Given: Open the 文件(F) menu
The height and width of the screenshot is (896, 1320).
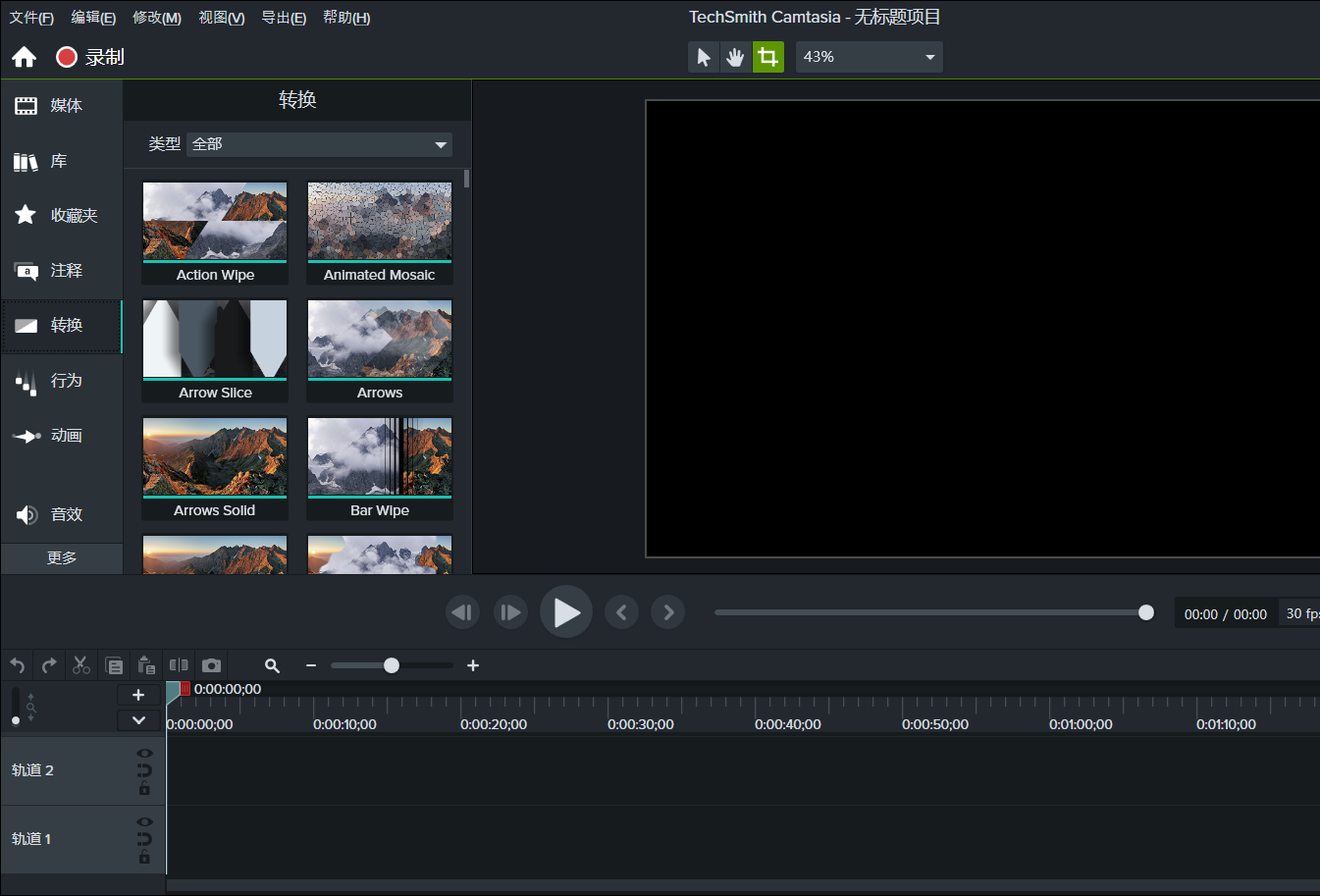Looking at the screenshot, I should [31, 18].
